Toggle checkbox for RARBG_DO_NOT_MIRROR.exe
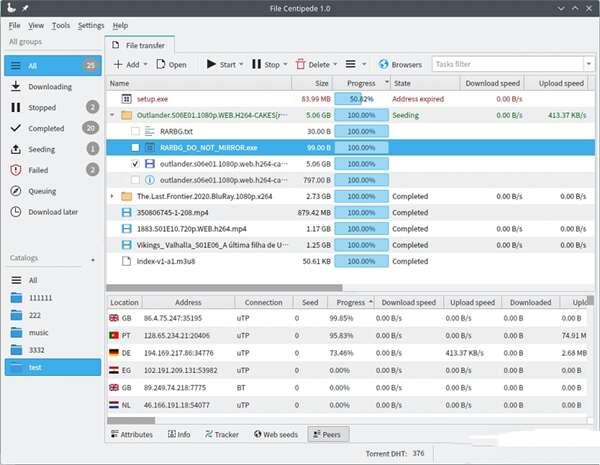This screenshot has height=465, width=600. 135,147
